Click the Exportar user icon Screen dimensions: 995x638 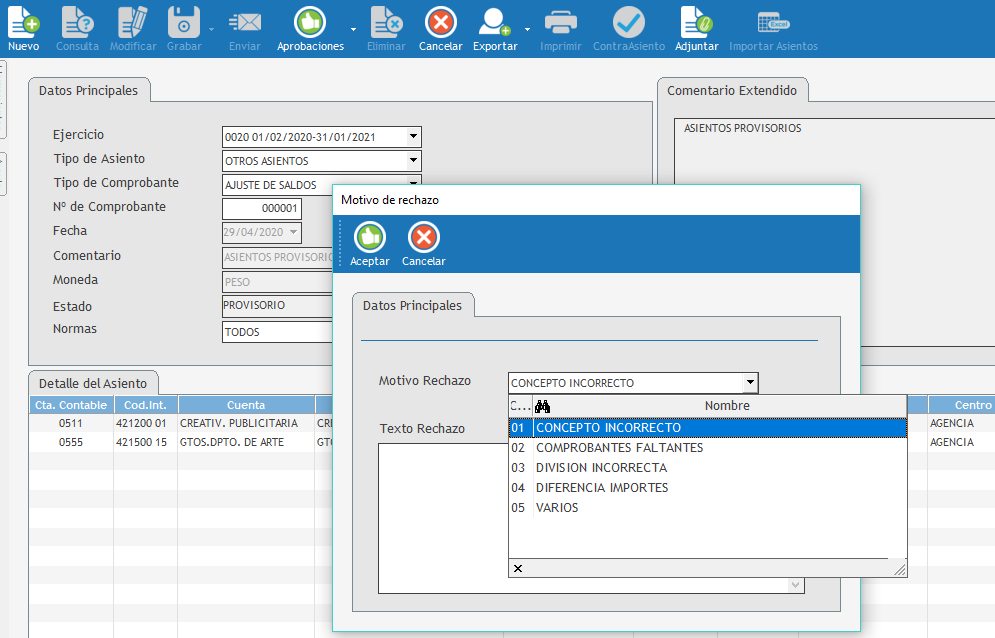[494, 22]
